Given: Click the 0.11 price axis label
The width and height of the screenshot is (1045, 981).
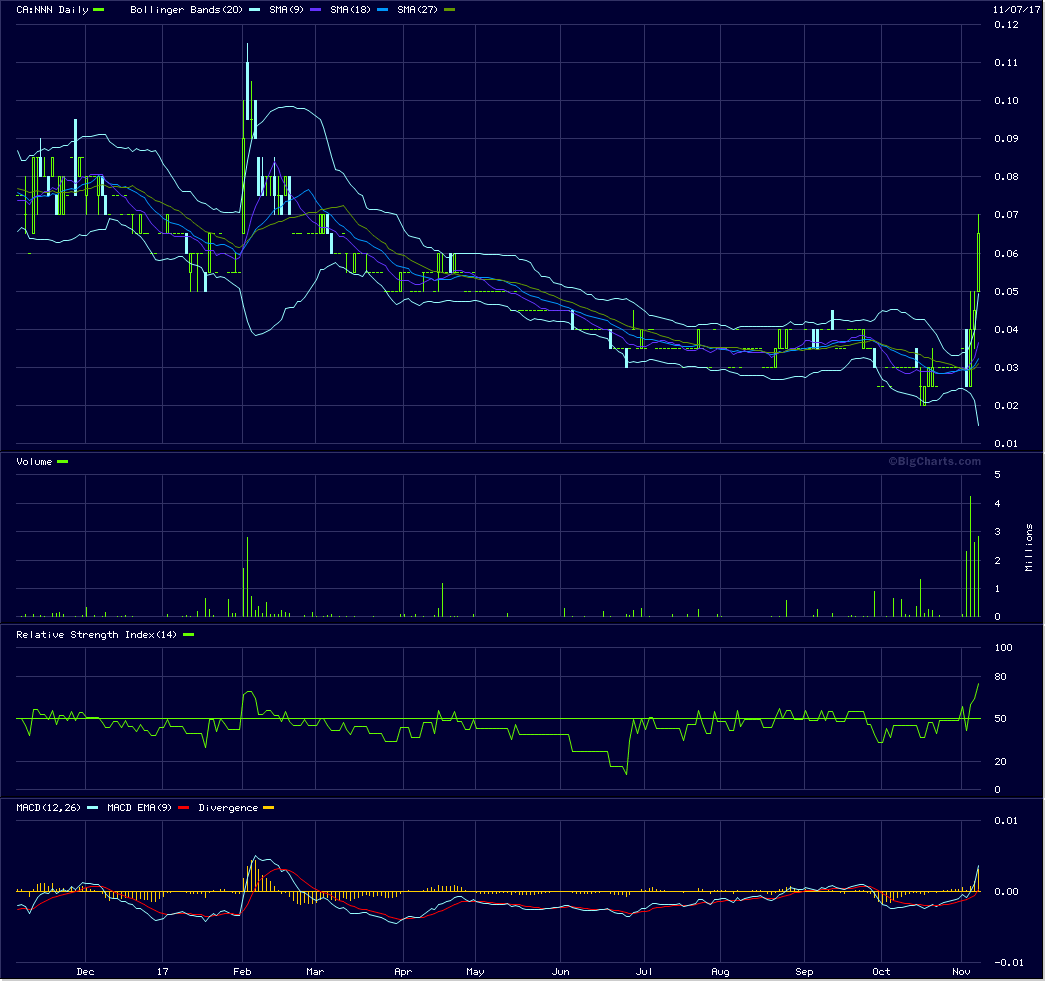Looking at the screenshot, I should [x=1006, y=63].
